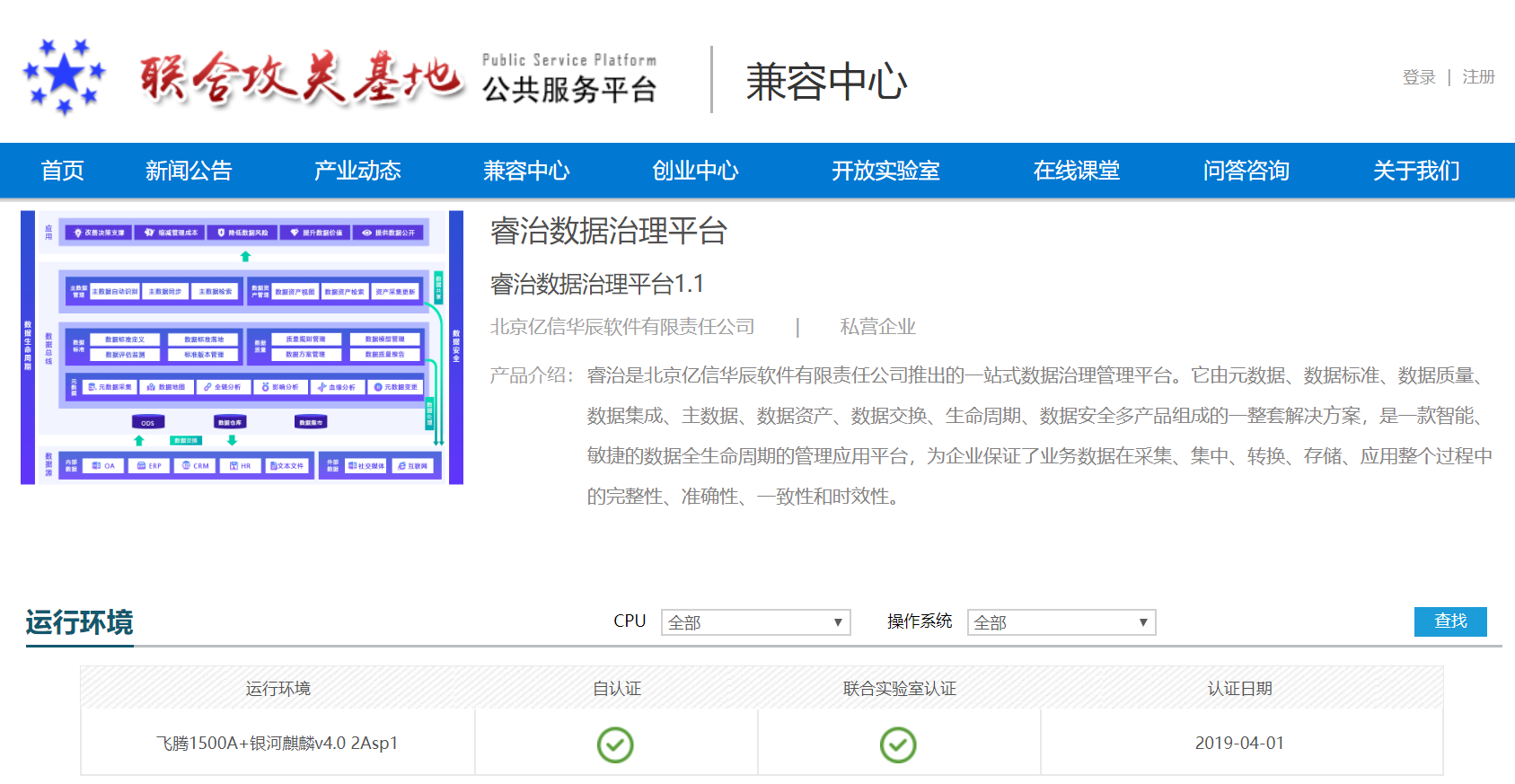Click the CPU filter label
Image resolution: width=1515 pixels, height=784 pixels.
coord(630,621)
